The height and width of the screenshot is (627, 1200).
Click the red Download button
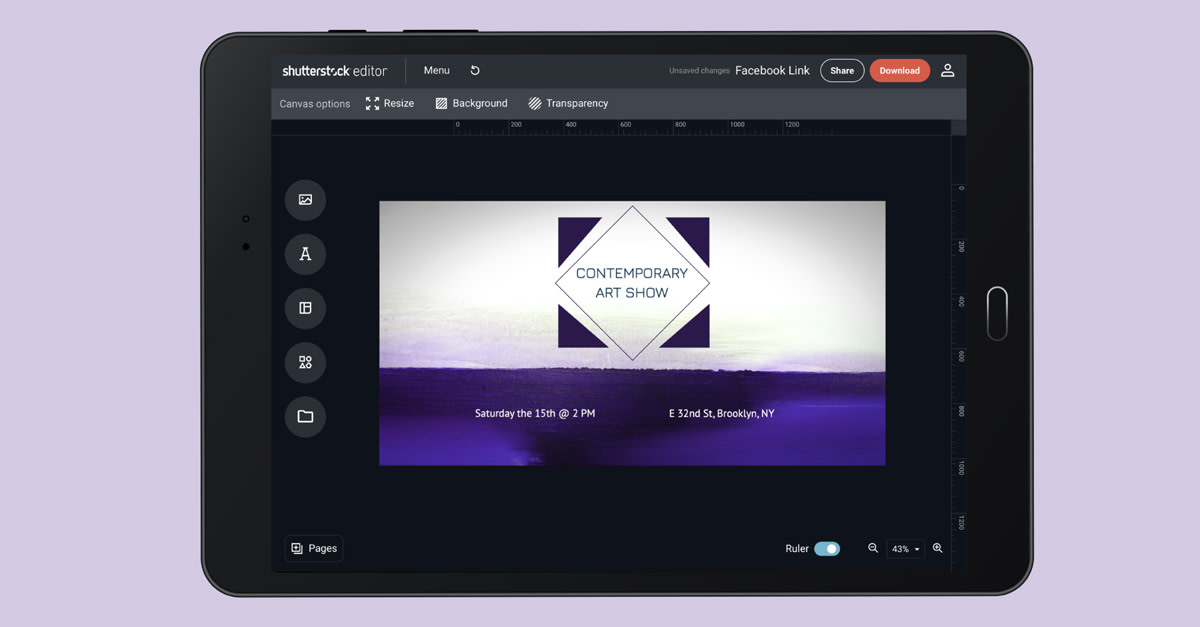coord(899,70)
